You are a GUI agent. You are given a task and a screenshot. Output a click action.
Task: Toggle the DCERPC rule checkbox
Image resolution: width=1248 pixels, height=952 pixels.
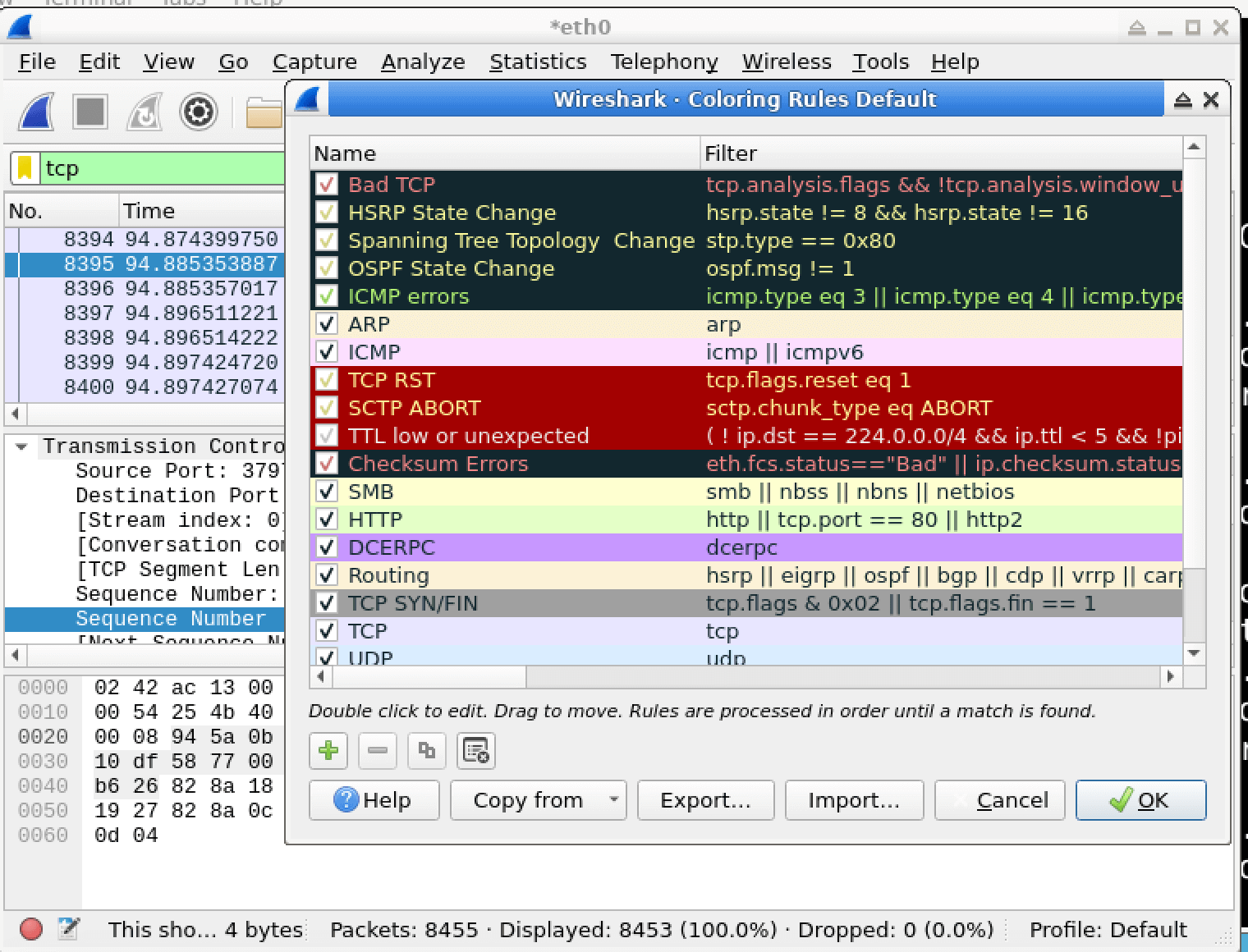(327, 547)
